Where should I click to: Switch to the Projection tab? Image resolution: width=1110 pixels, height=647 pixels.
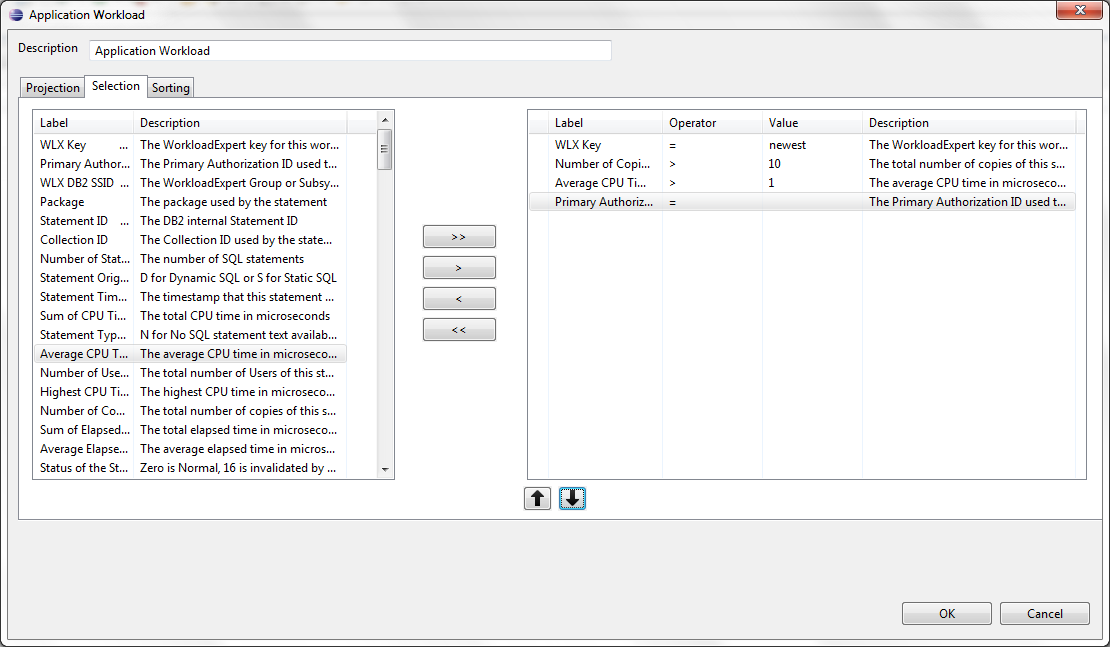coord(52,88)
